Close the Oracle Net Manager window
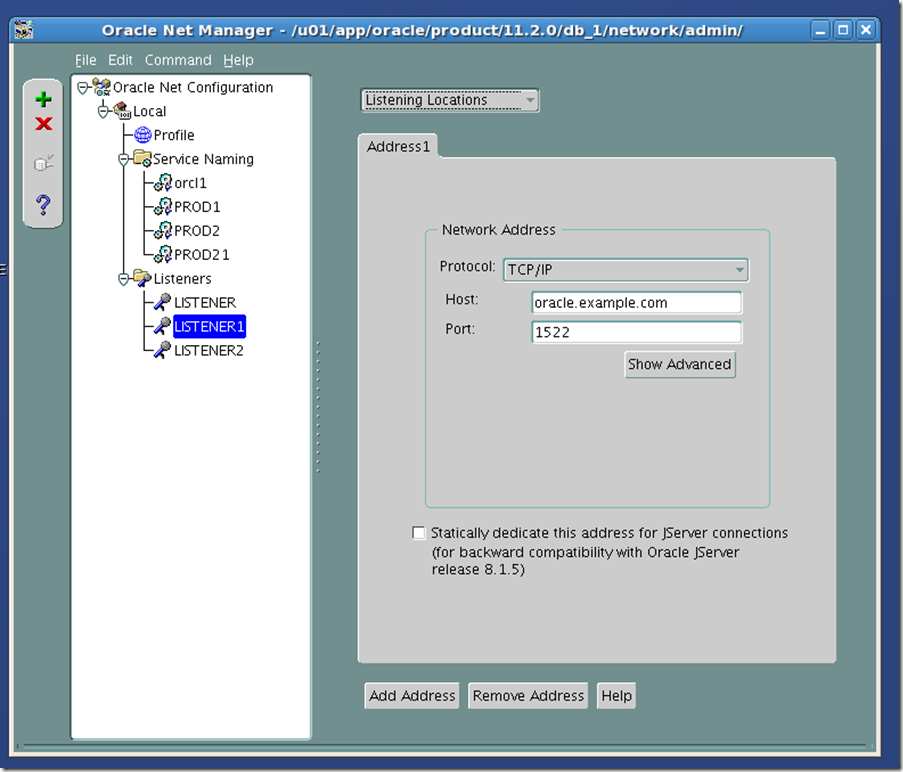Viewport: 903px width, 772px height. point(866,29)
